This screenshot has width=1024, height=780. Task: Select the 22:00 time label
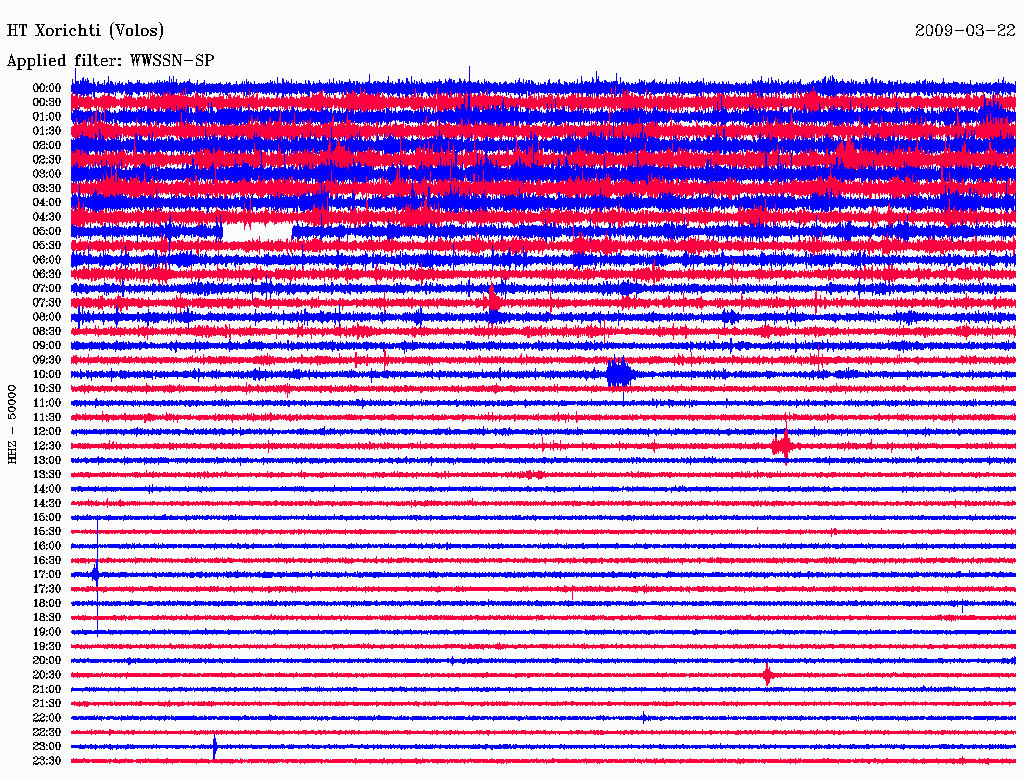click(x=46, y=718)
